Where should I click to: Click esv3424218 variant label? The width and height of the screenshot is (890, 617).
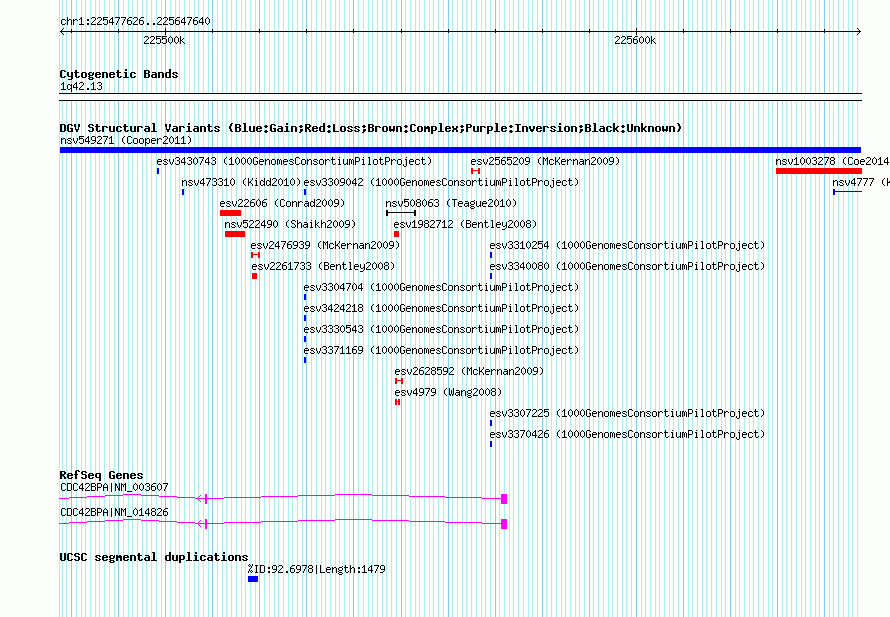tap(441, 308)
